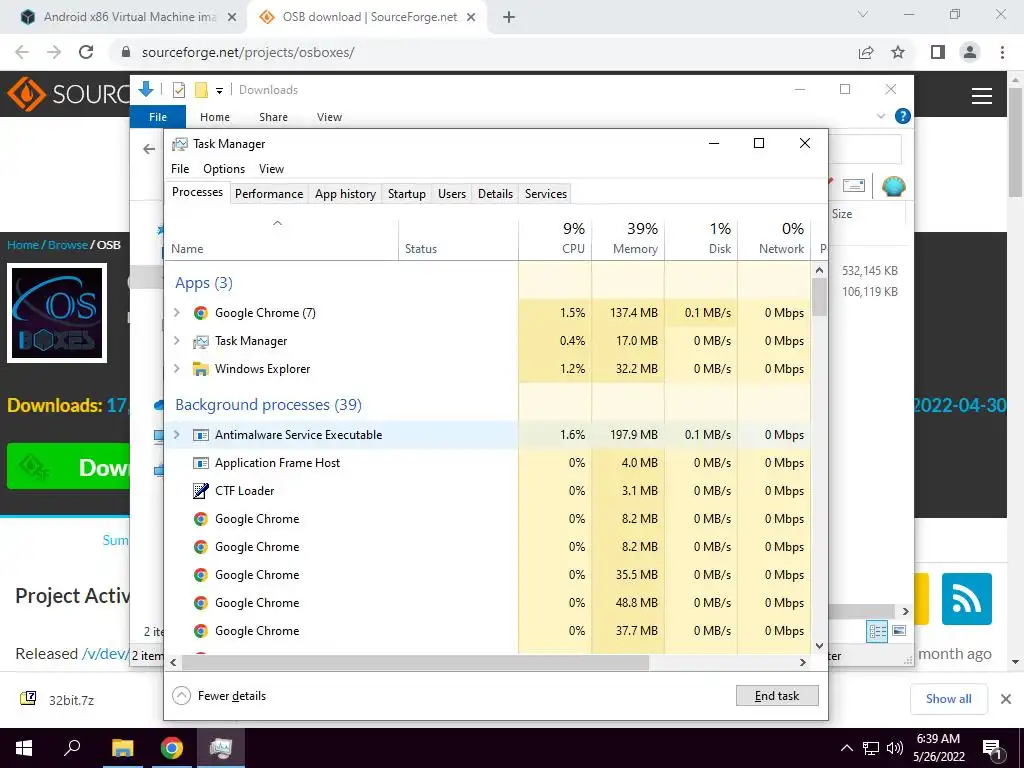Open the Explorer View ribbon tab
The height and width of the screenshot is (768, 1024).
pos(329,117)
